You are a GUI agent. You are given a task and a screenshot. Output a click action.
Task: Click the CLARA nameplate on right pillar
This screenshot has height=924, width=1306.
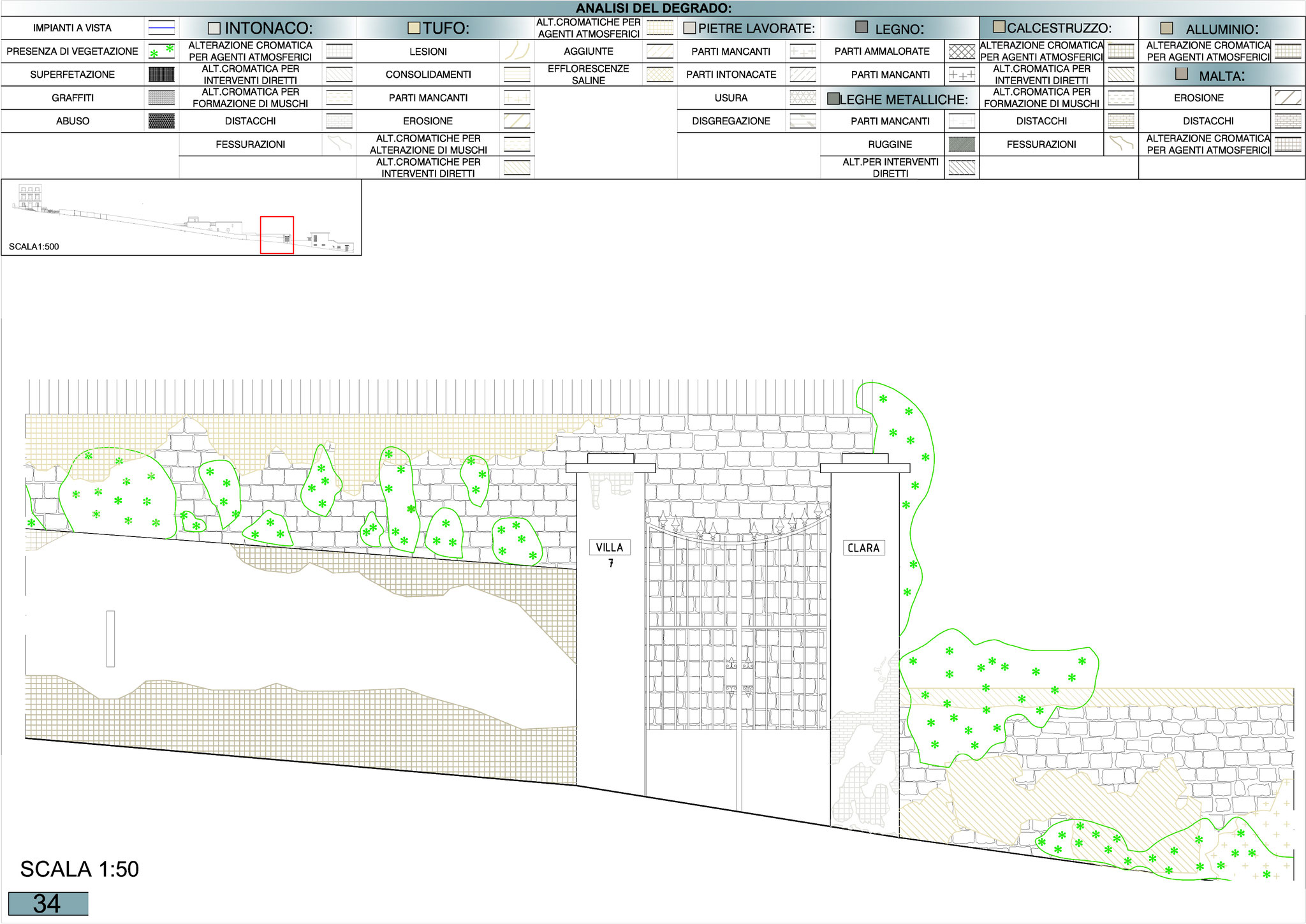(863, 548)
